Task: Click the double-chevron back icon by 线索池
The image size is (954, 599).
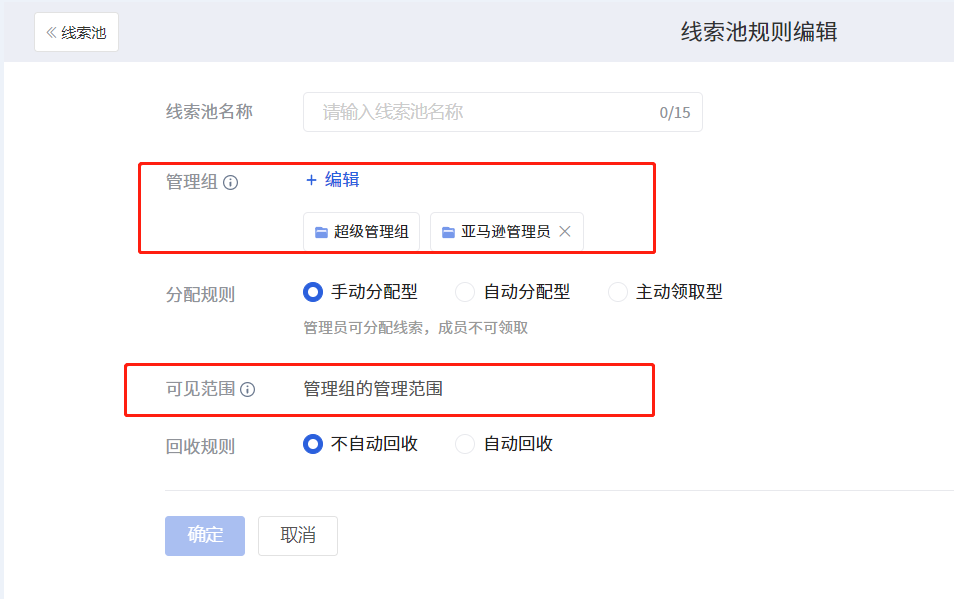Action: pos(52,32)
